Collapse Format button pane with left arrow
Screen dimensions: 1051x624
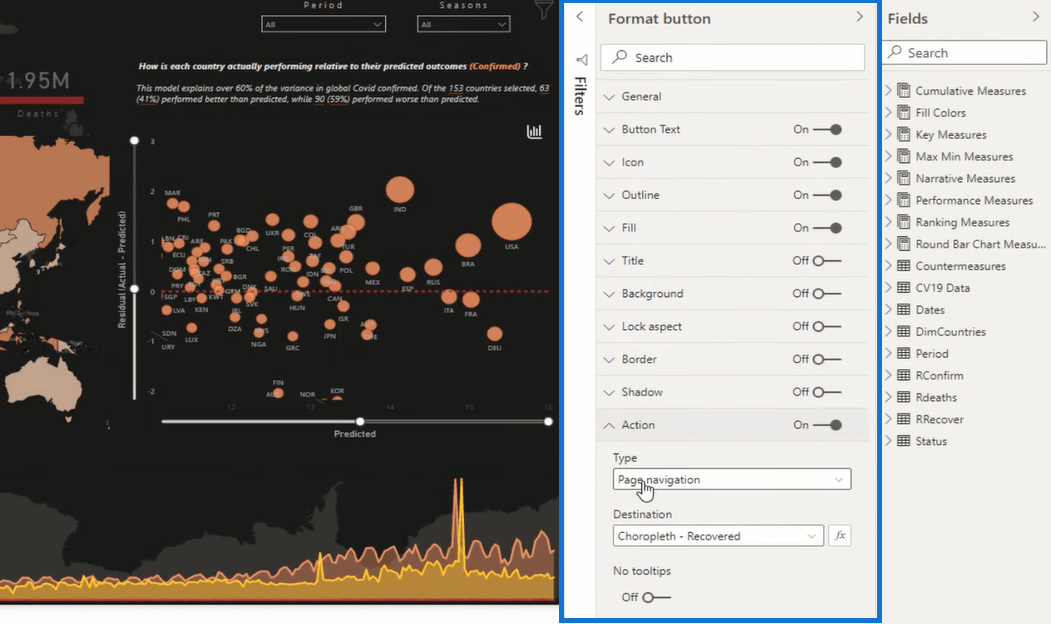(x=580, y=17)
